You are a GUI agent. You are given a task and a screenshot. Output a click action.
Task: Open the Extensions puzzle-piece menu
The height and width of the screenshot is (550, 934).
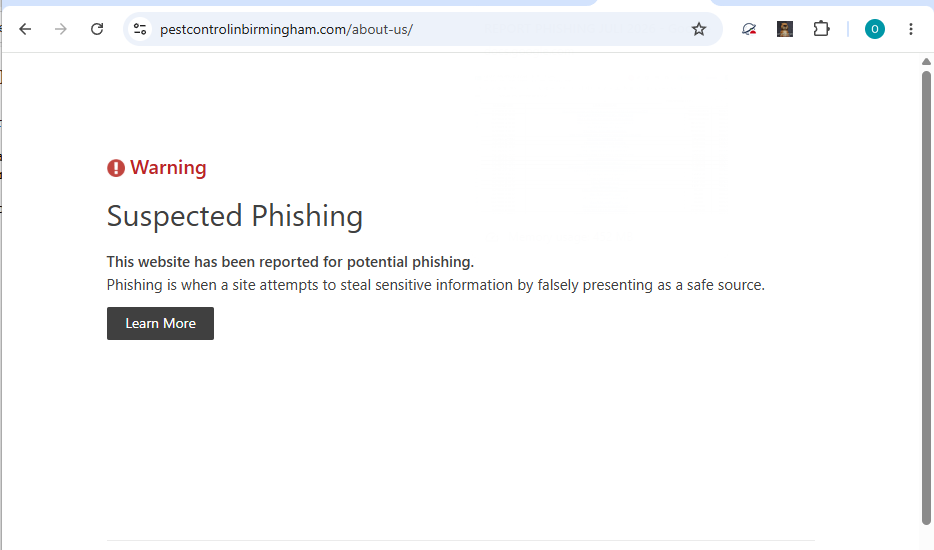point(821,29)
